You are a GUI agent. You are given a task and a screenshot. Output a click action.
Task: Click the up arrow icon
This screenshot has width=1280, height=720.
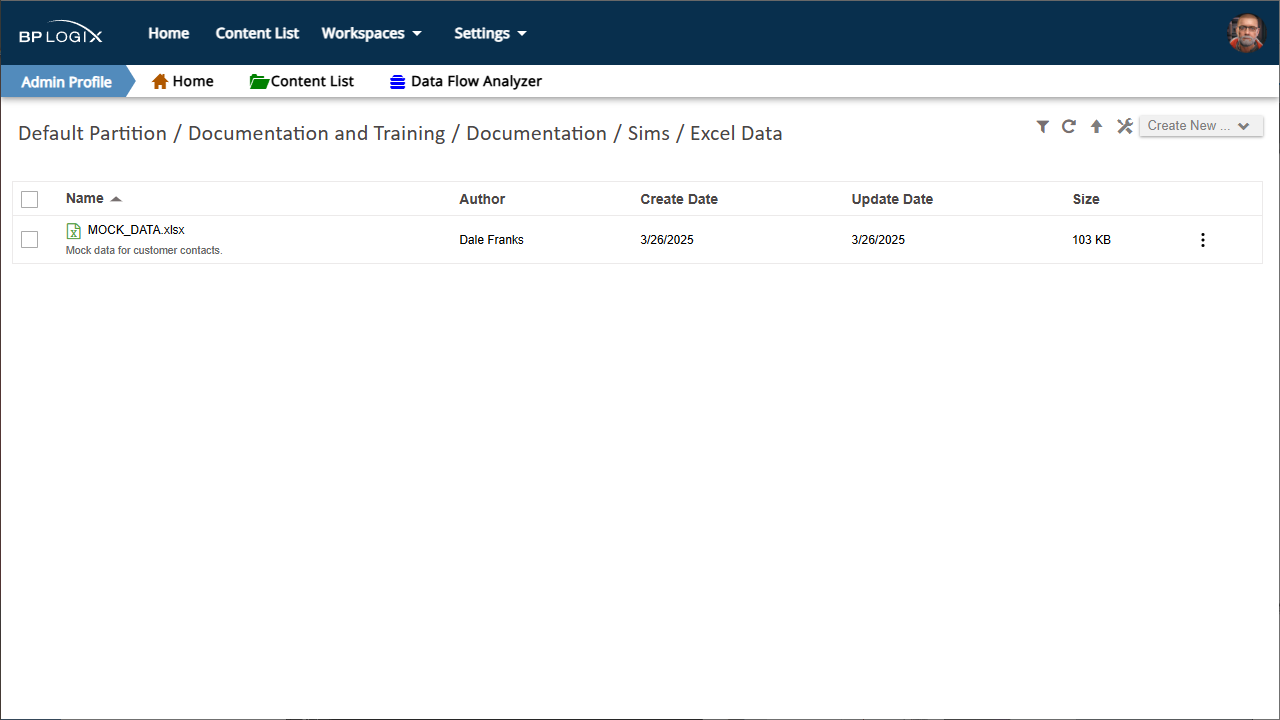click(x=1096, y=126)
